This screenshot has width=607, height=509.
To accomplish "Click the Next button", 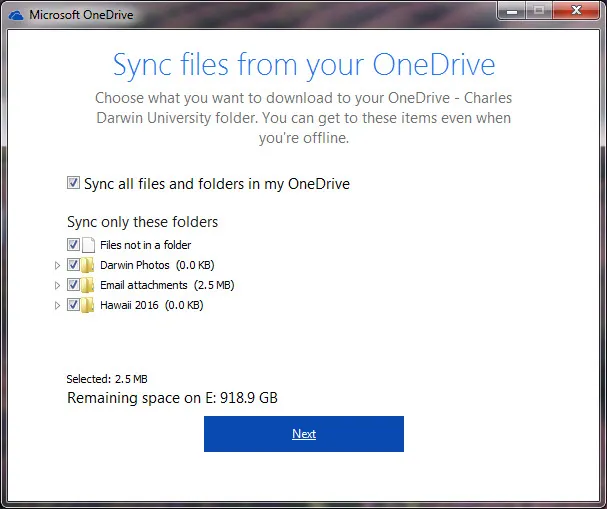I will [304, 434].
